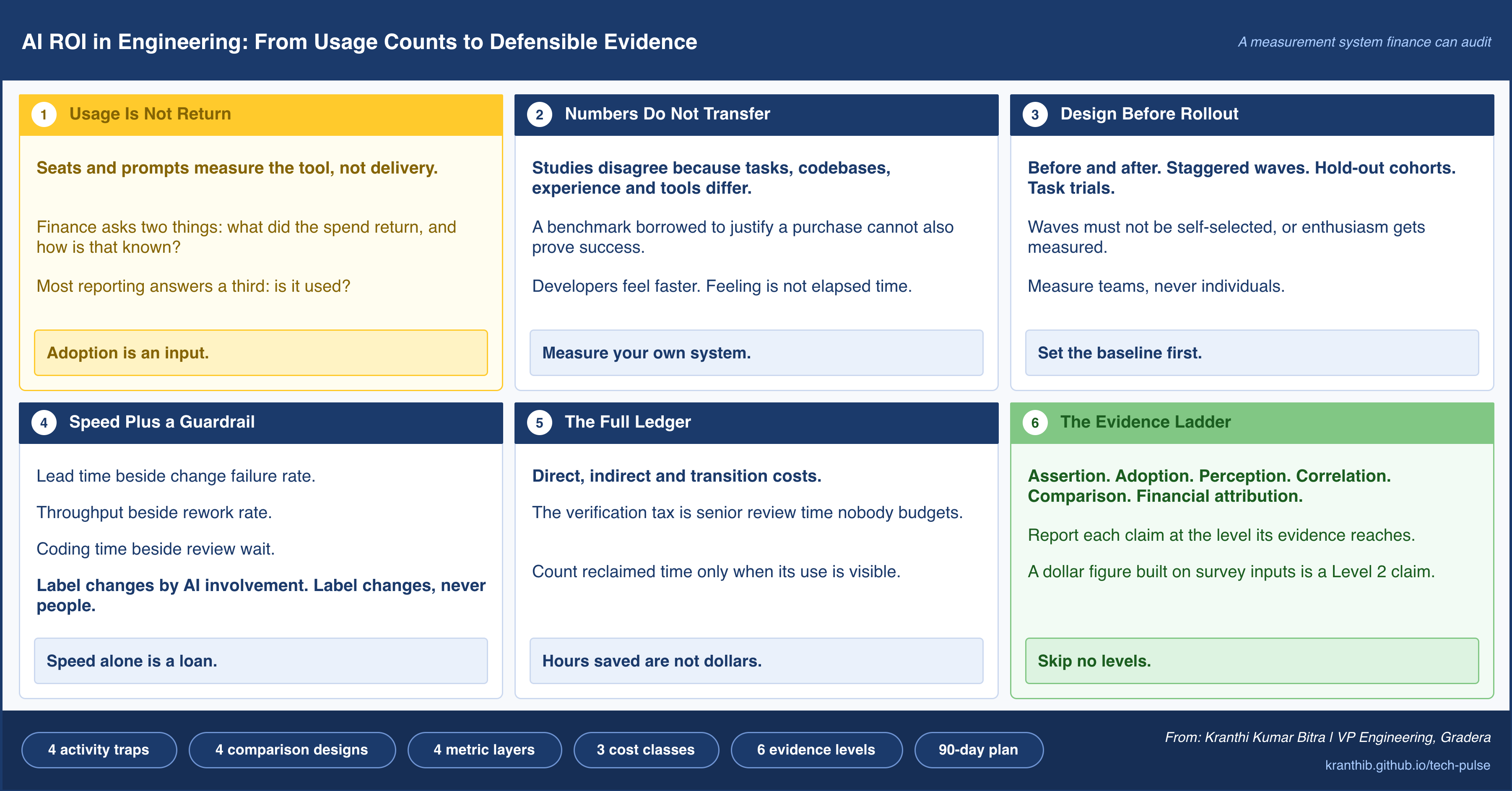Click 'Count reclaimed time only' line
The height and width of the screenshot is (791, 1512).
(x=715, y=572)
